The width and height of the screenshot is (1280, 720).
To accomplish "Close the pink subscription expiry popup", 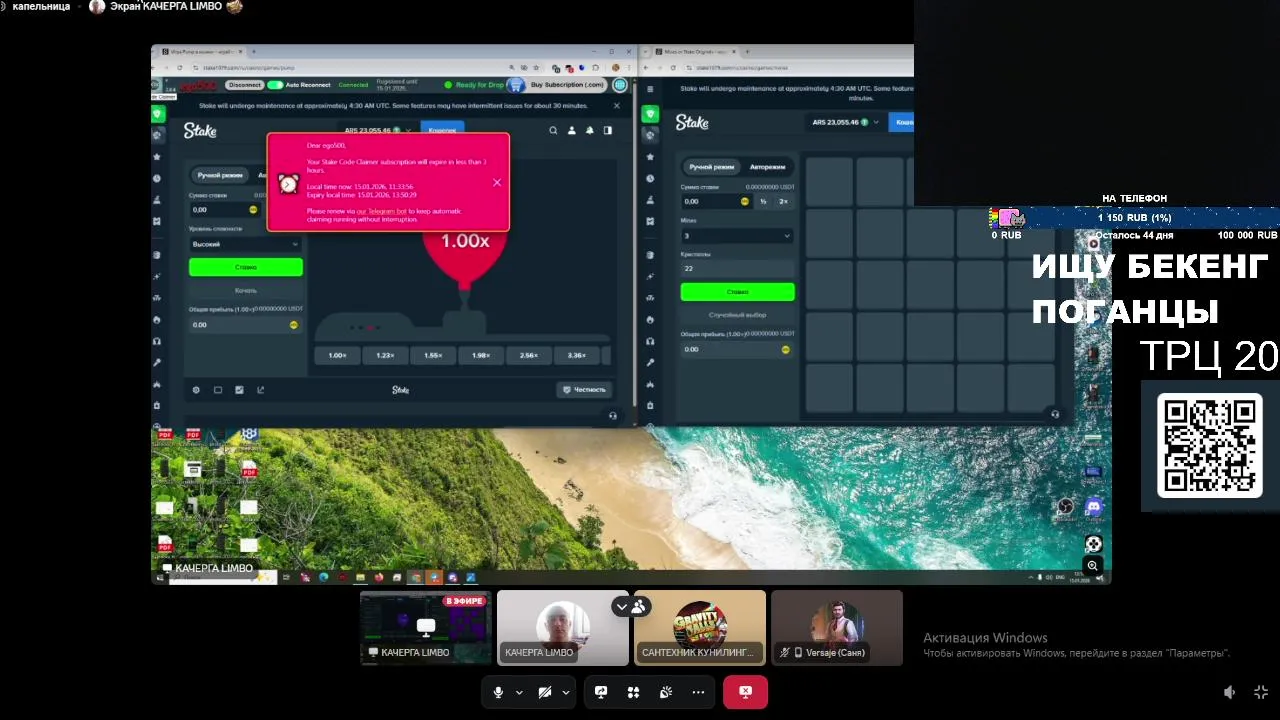I will coord(497,182).
